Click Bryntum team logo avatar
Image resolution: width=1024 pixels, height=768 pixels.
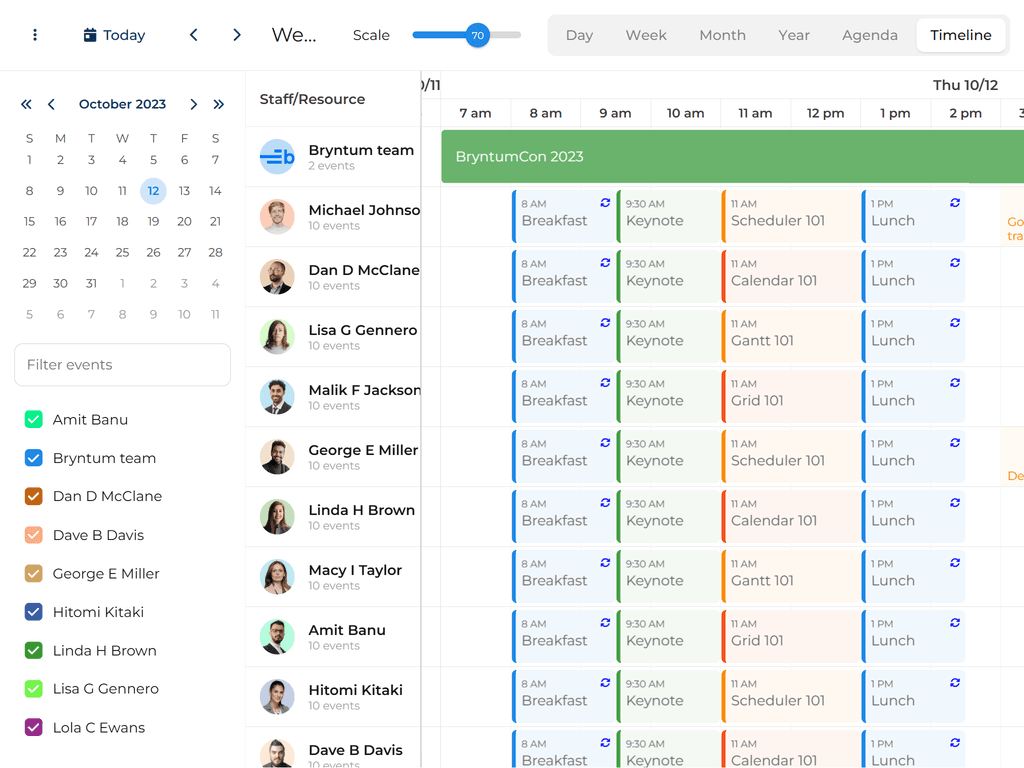pos(277,157)
